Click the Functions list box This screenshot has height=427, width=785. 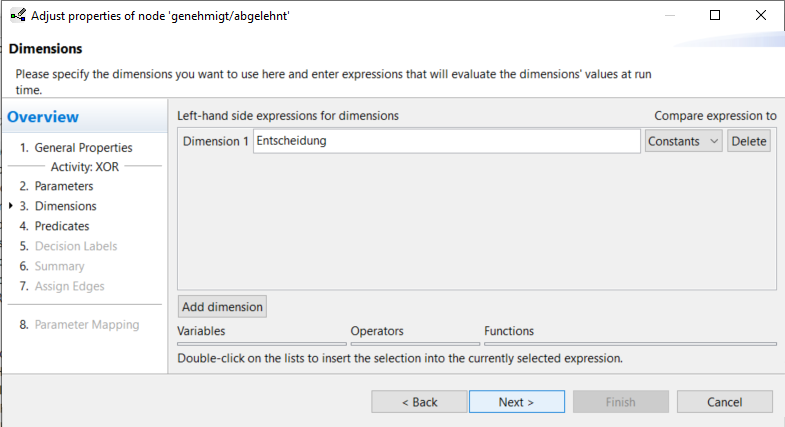pyautogui.click(x=630, y=343)
